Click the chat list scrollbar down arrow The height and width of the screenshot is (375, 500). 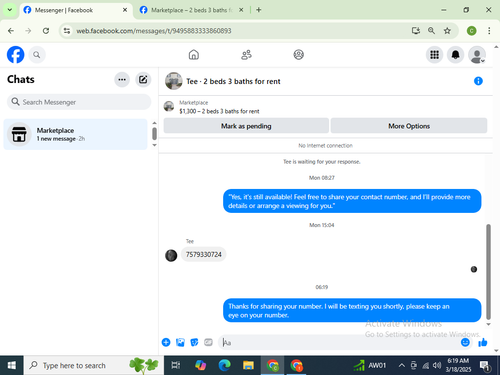click(154, 145)
